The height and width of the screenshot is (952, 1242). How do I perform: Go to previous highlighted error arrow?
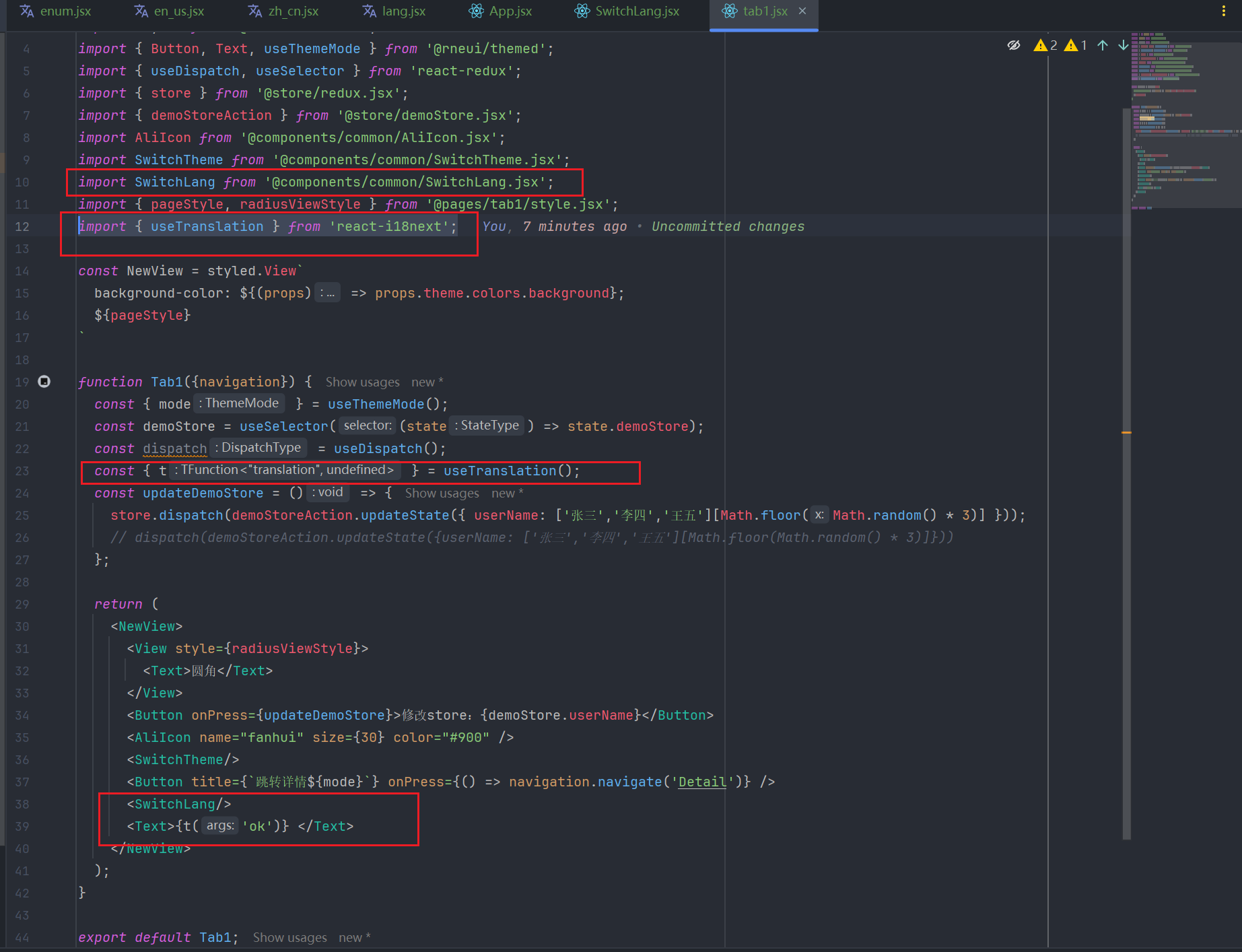tap(1103, 45)
